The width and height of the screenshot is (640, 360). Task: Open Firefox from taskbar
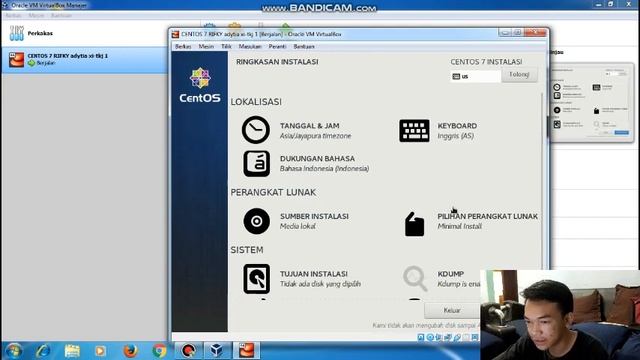tap(130, 351)
